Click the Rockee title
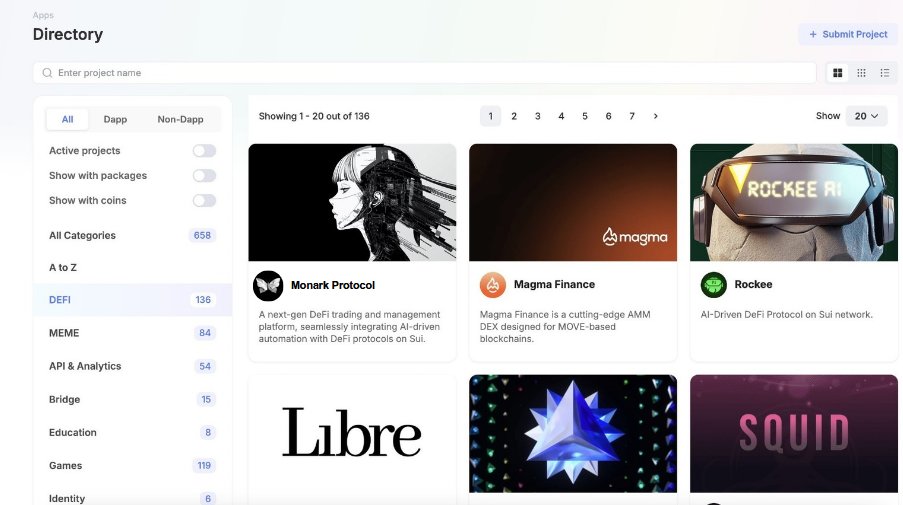The height and width of the screenshot is (505, 903). pyautogui.click(x=753, y=284)
